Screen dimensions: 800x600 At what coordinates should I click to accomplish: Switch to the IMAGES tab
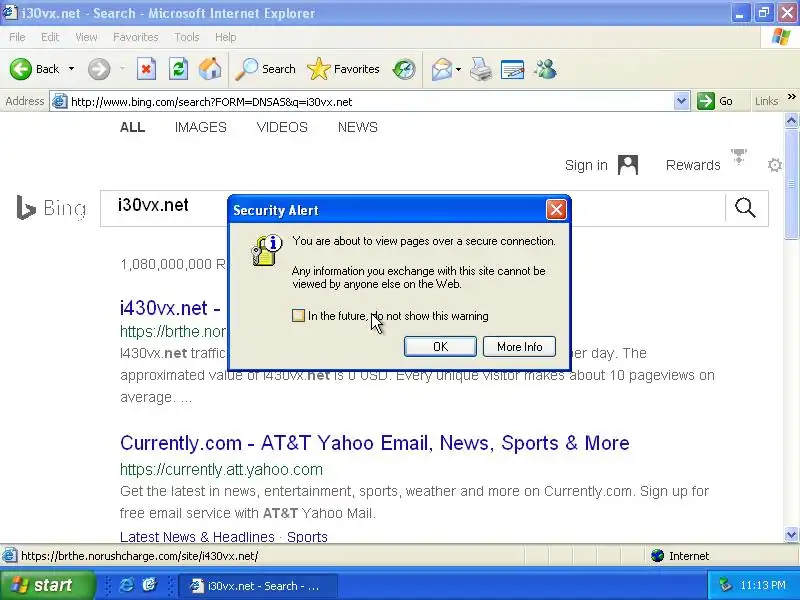(x=201, y=127)
